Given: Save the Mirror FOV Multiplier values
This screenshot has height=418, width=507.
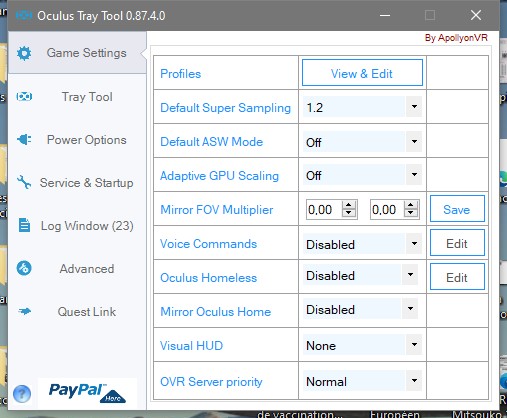Looking at the screenshot, I should click(457, 209).
